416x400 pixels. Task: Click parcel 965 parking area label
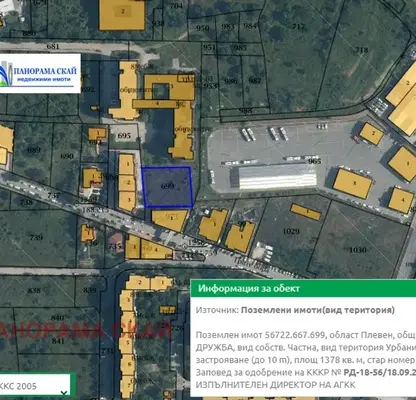click(315, 161)
